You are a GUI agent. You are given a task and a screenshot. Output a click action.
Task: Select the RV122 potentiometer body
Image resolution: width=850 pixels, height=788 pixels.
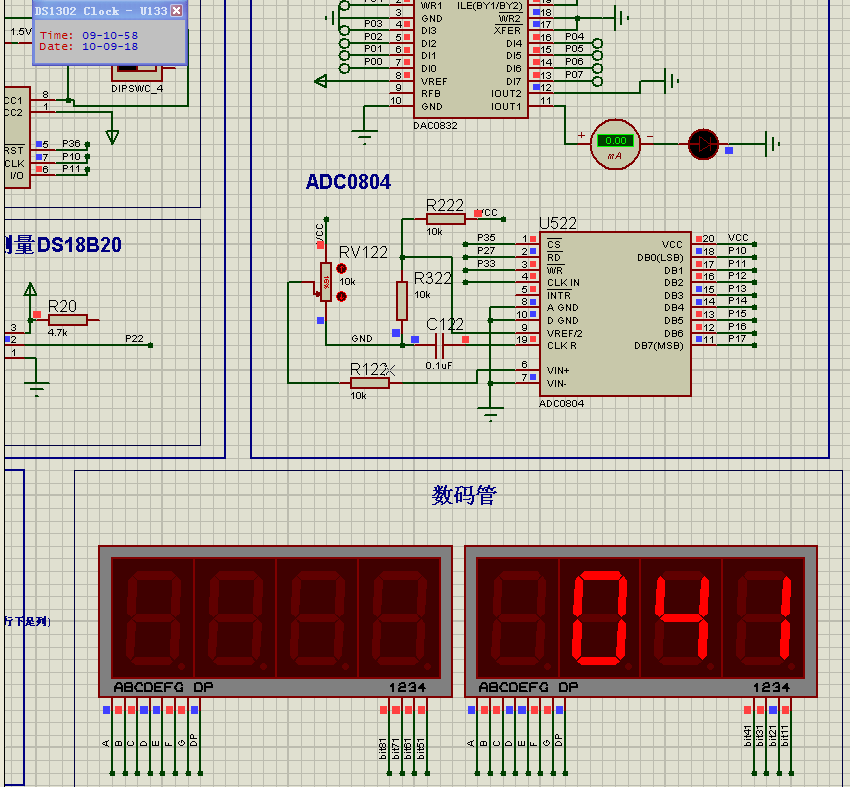[x=326, y=282]
